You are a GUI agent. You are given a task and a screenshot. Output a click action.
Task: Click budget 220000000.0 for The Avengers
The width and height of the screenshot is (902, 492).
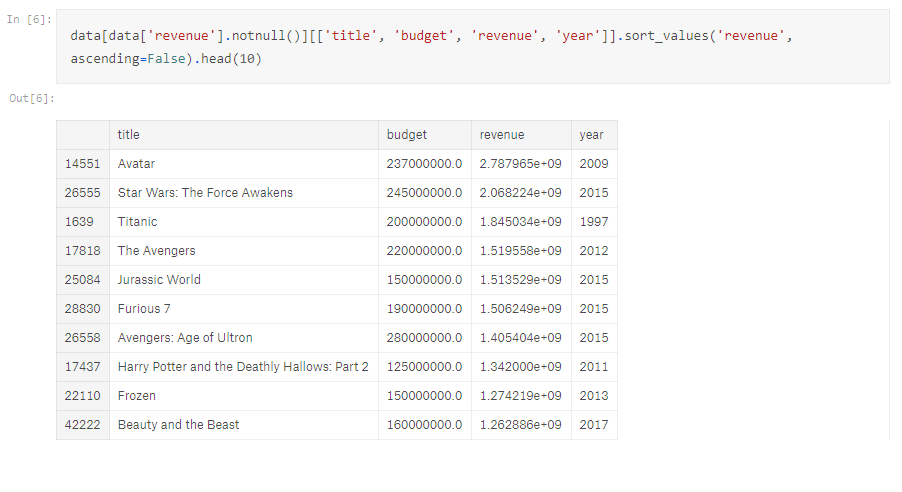[425, 251]
